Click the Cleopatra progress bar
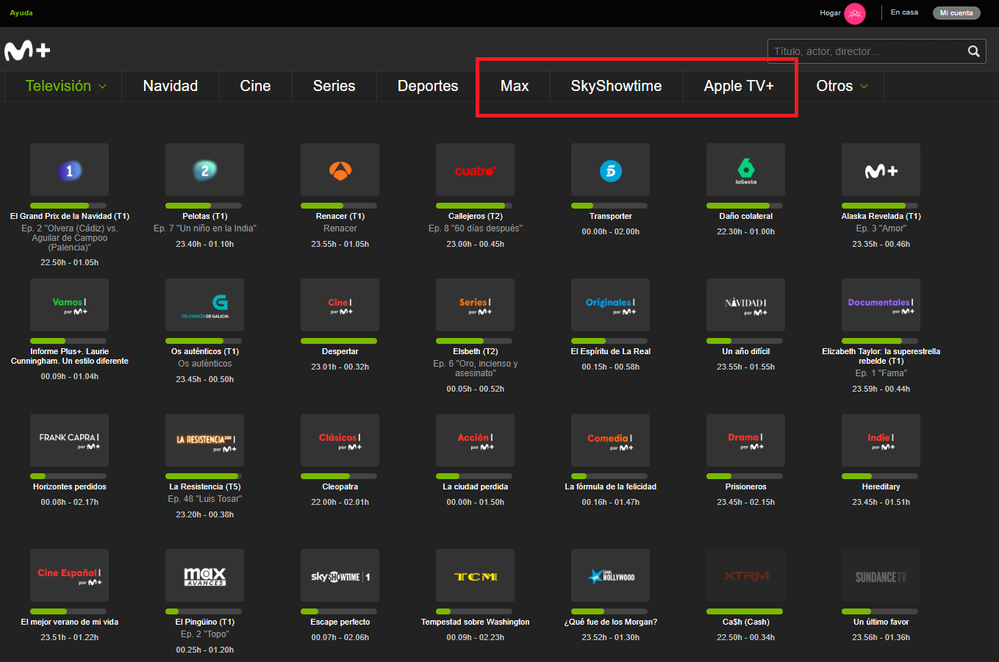This screenshot has width=999, height=662. [340, 476]
